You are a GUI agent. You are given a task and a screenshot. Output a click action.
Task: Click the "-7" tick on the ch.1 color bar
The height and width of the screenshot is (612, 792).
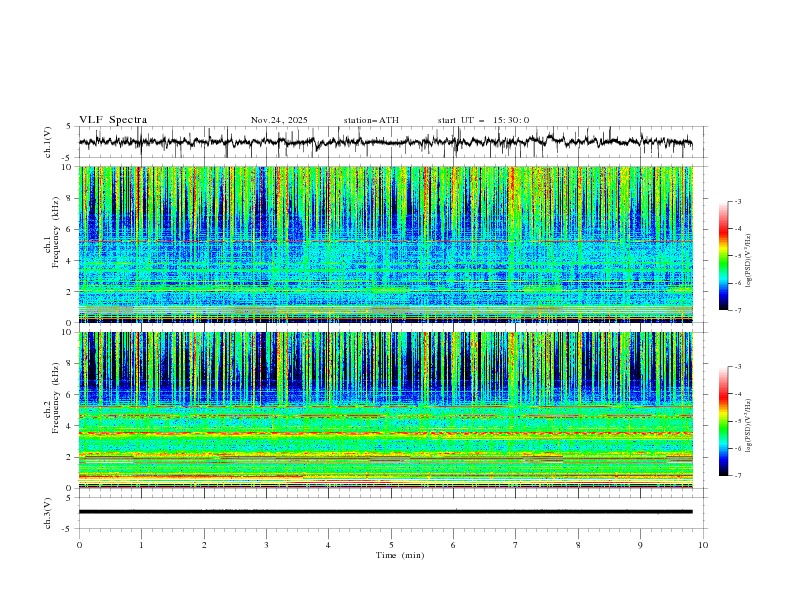point(737,310)
